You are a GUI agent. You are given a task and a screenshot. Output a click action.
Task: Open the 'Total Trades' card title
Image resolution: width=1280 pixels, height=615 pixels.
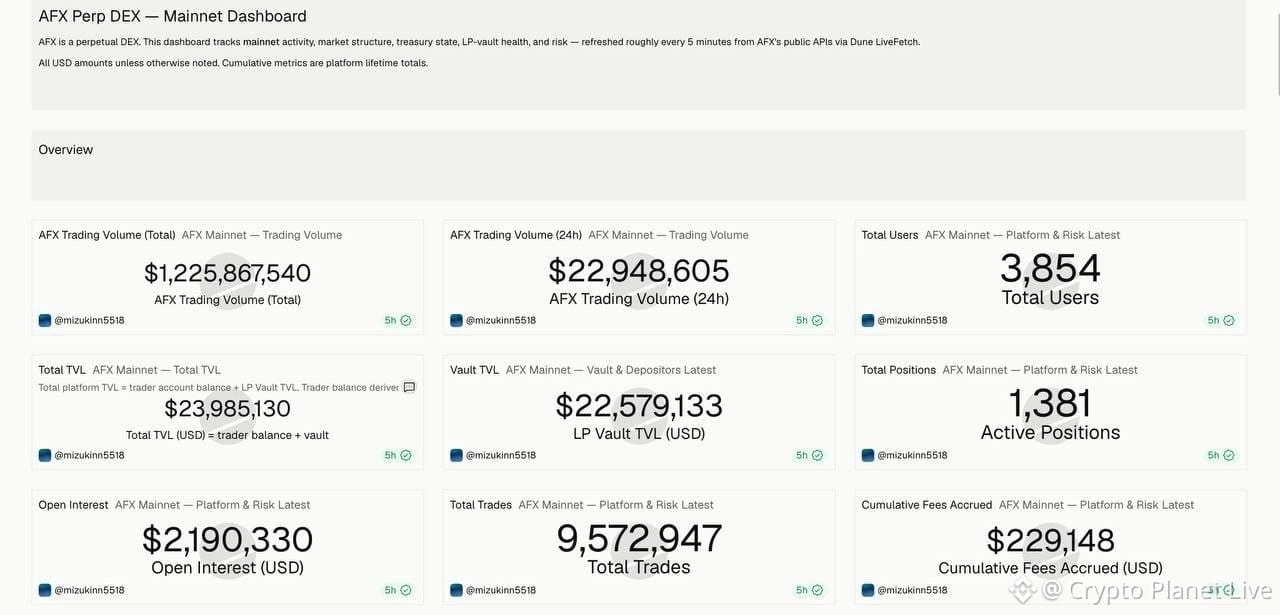click(x=481, y=505)
